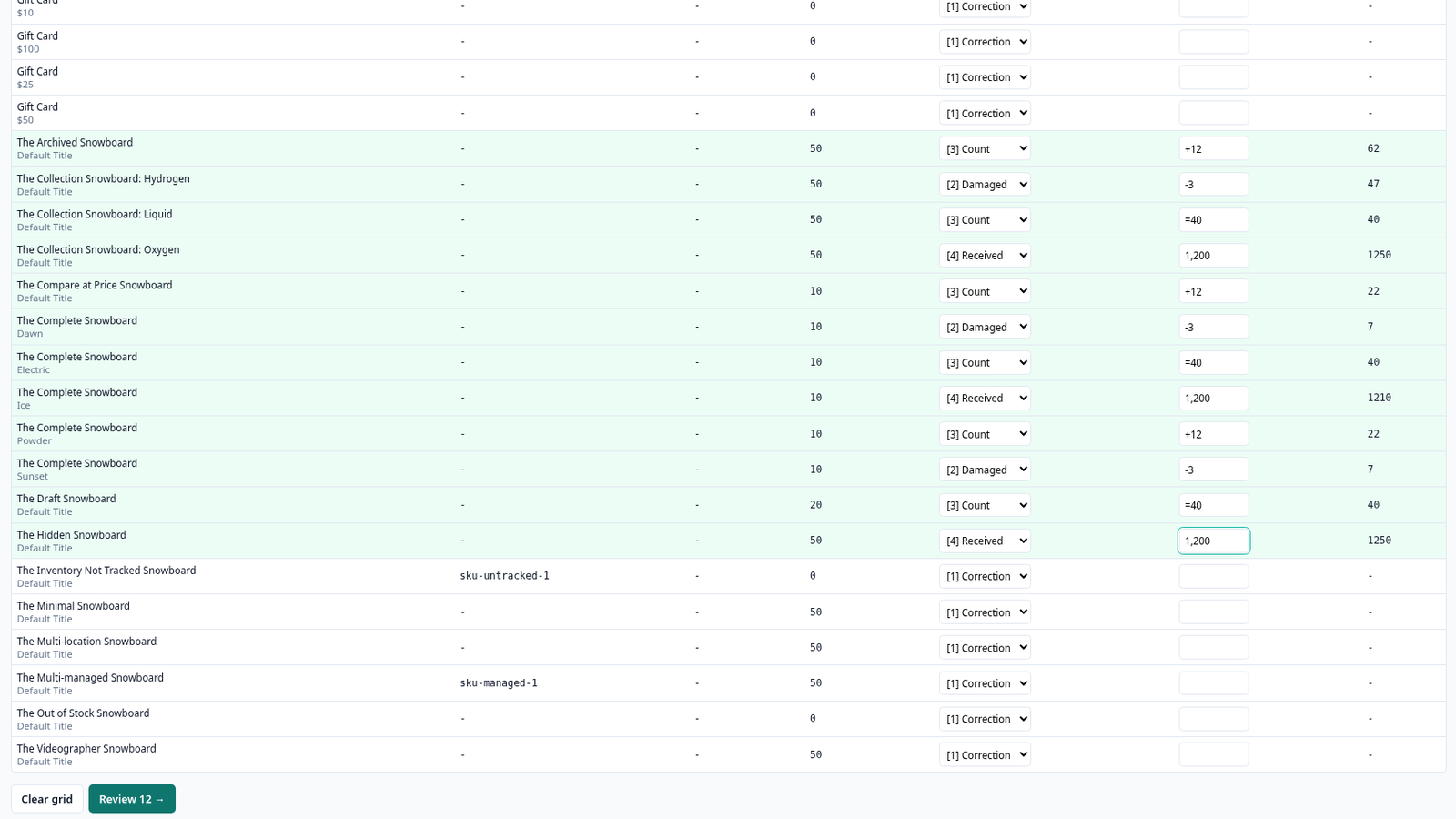
Task: Focus adjustment field for Gift Card $25
Action: [x=1214, y=77]
